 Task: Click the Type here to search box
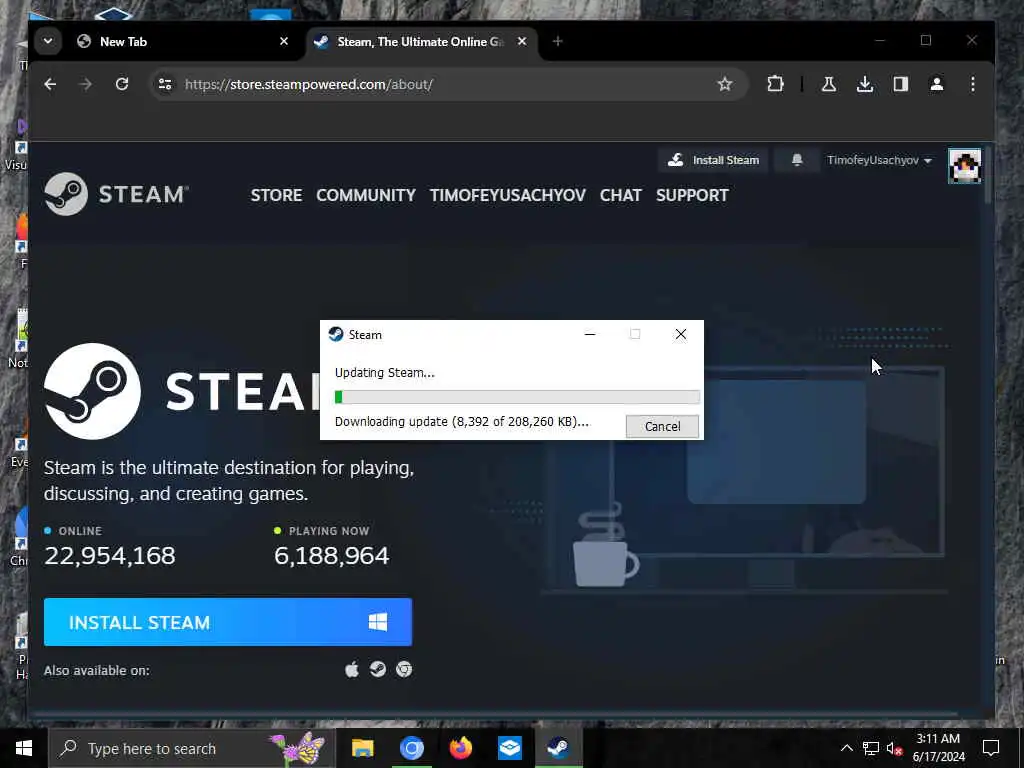pyautogui.click(x=191, y=748)
